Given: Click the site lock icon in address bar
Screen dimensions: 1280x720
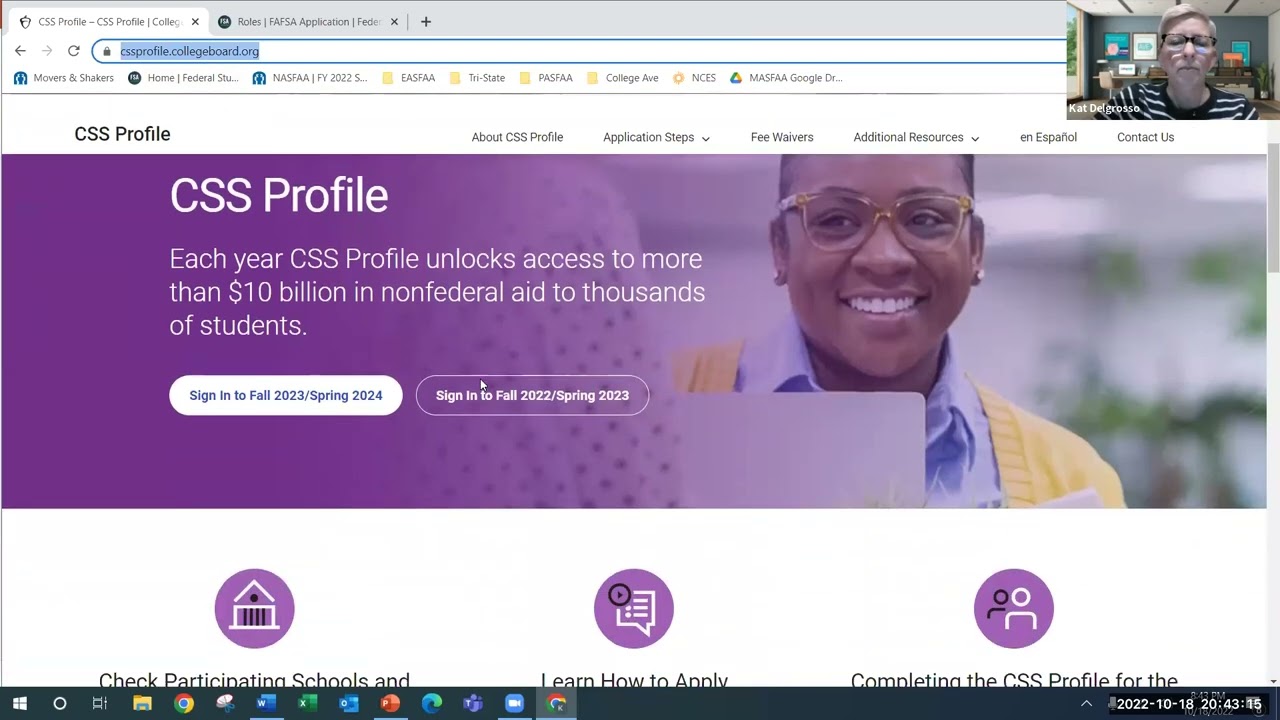Looking at the screenshot, I should coord(106,51).
